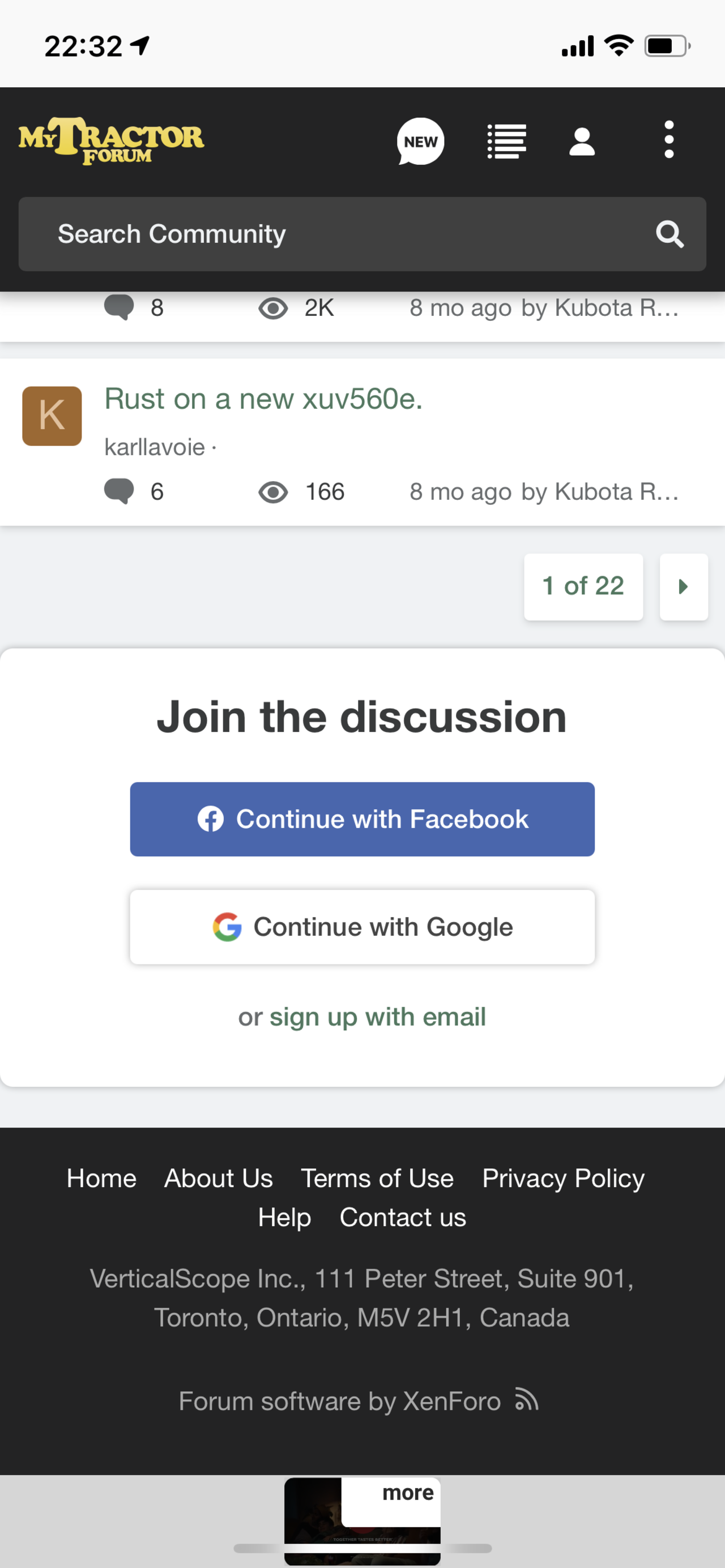Open the NEW posts speech bubble icon
Viewport: 725px width, 1568px height.
tap(420, 141)
